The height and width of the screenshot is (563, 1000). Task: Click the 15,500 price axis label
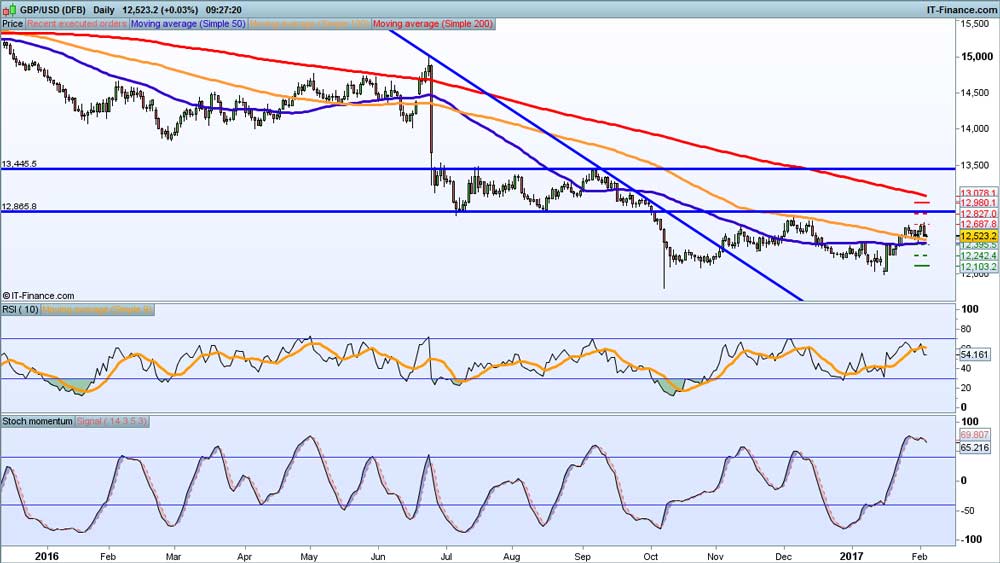coord(975,24)
